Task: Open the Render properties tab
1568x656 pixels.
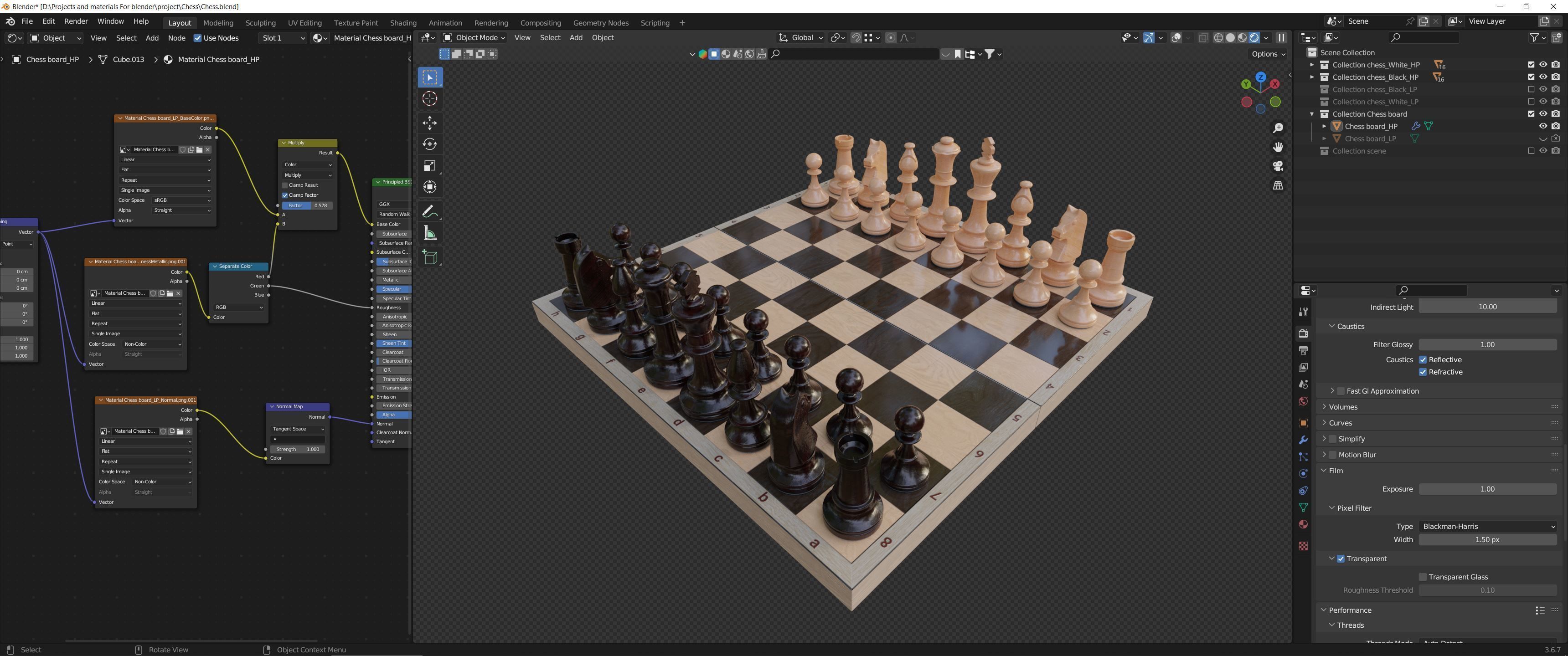Action: tap(1303, 333)
